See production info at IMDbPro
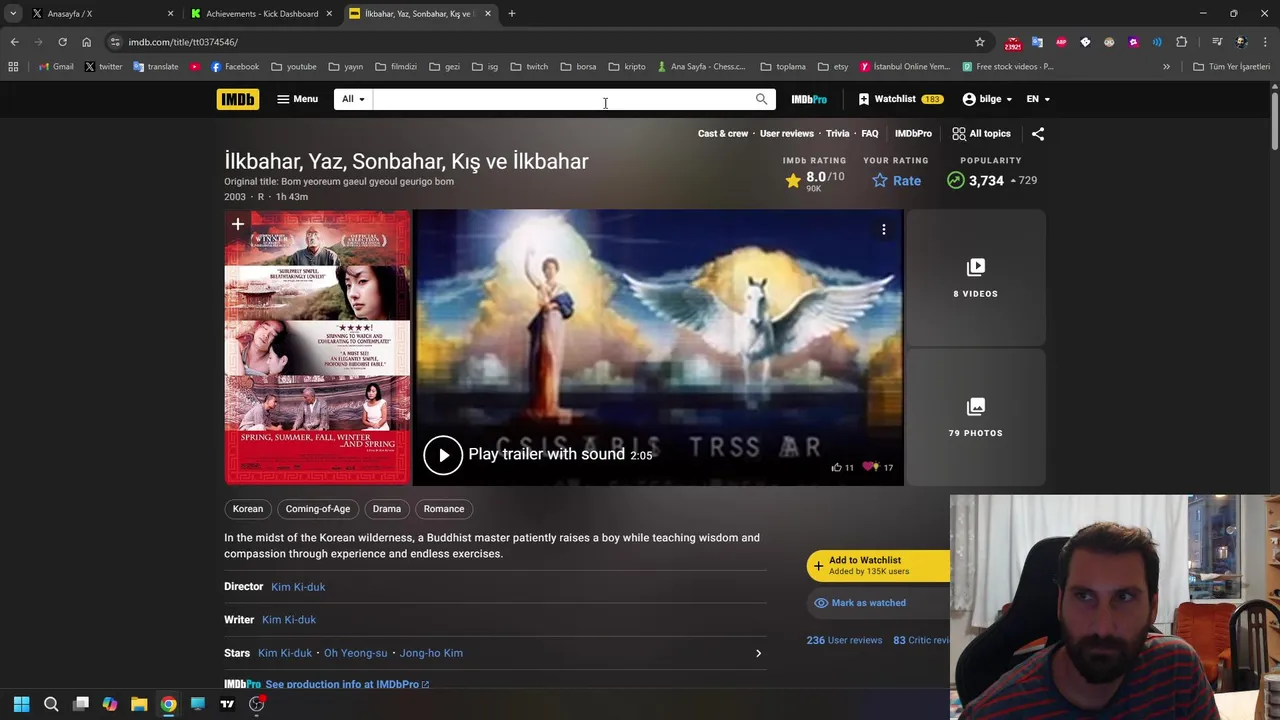This screenshot has width=1280, height=720. (347, 684)
